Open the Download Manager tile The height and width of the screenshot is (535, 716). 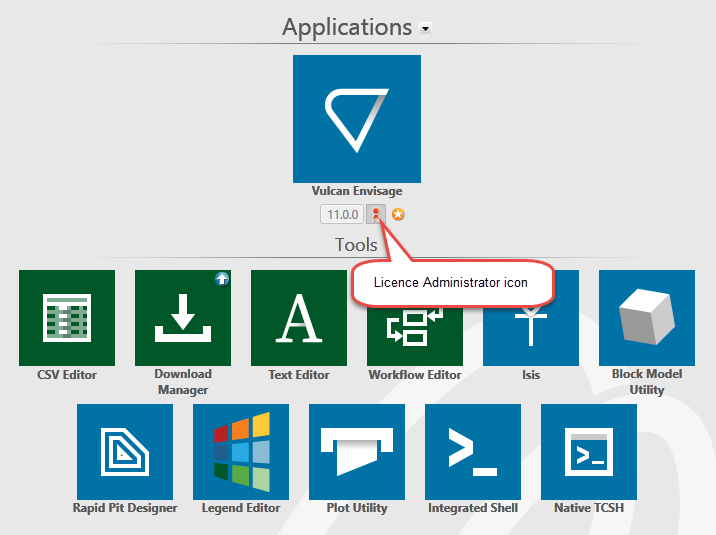pyautogui.click(x=183, y=318)
